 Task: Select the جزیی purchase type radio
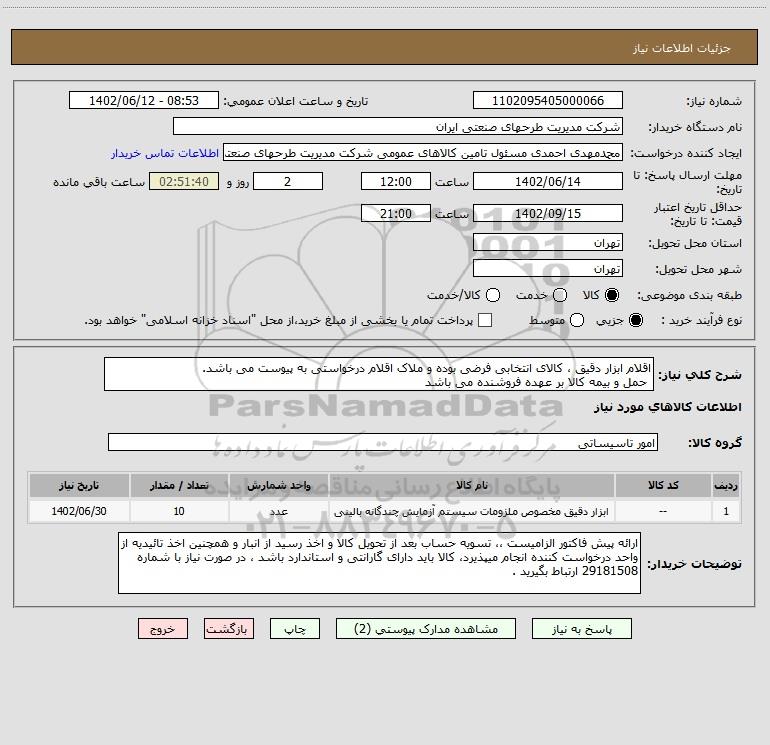[x=635, y=320]
